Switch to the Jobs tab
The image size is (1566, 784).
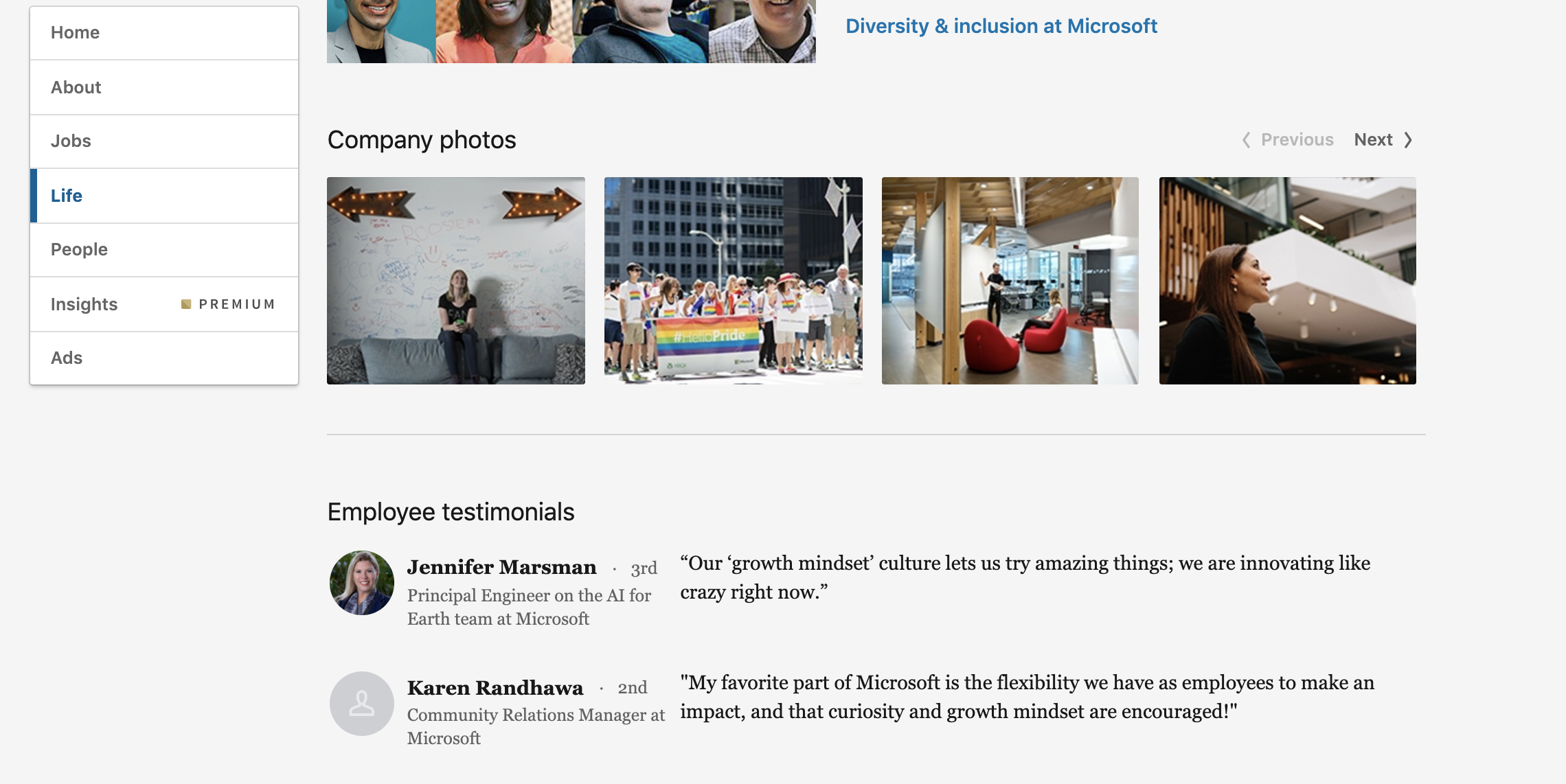click(71, 141)
